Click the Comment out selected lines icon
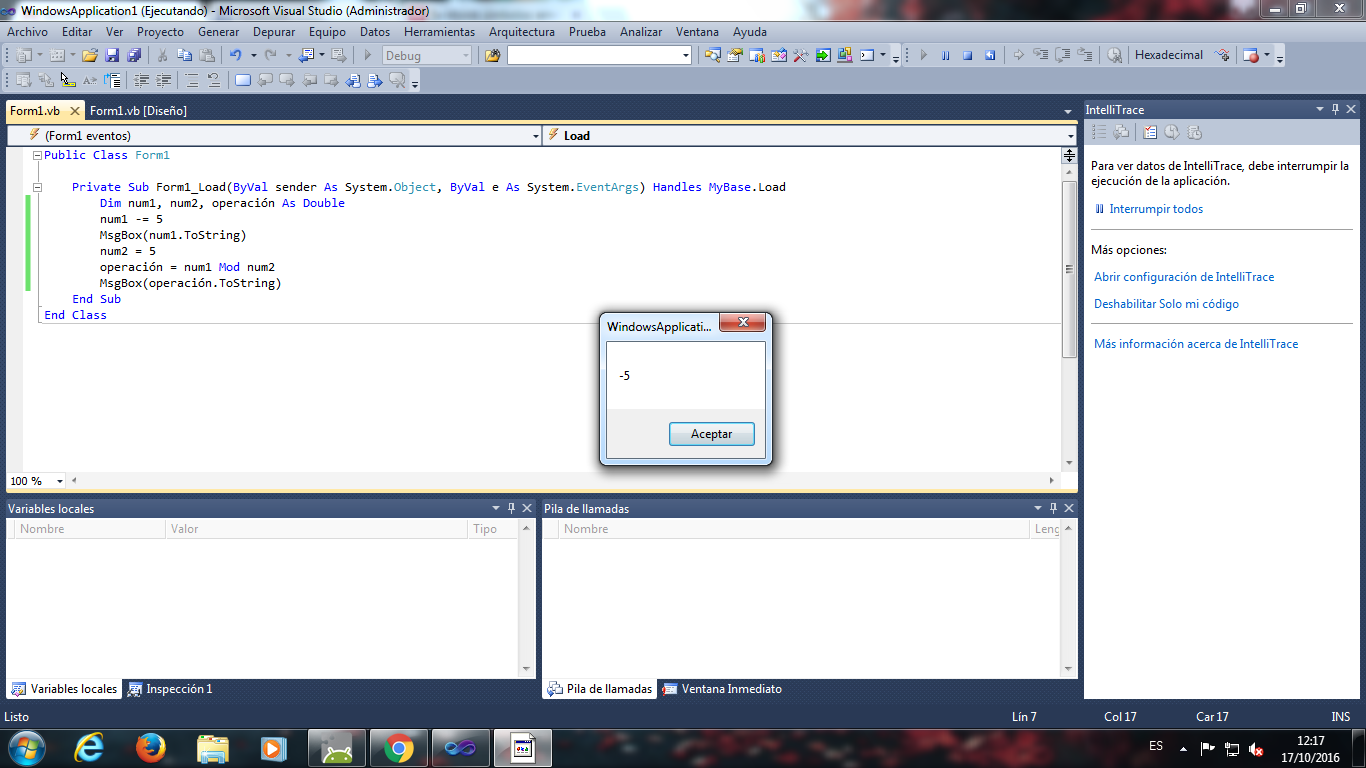This screenshot has width=1366, height=768. click(192, 80)
